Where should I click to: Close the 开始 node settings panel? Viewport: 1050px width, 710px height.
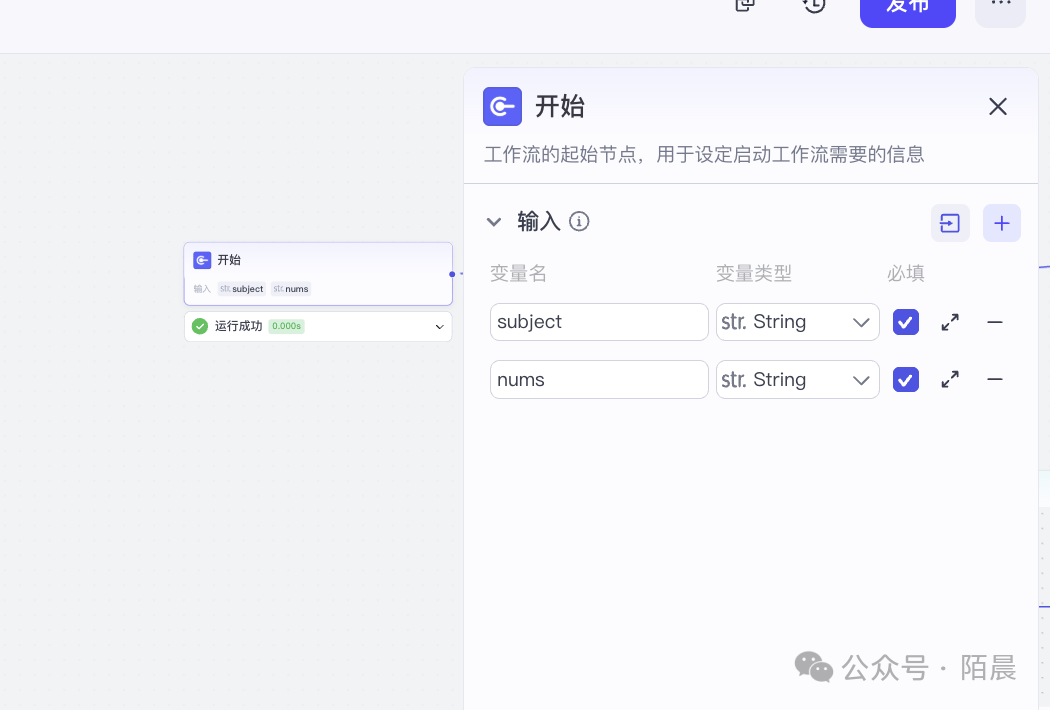tap(997, 107)
